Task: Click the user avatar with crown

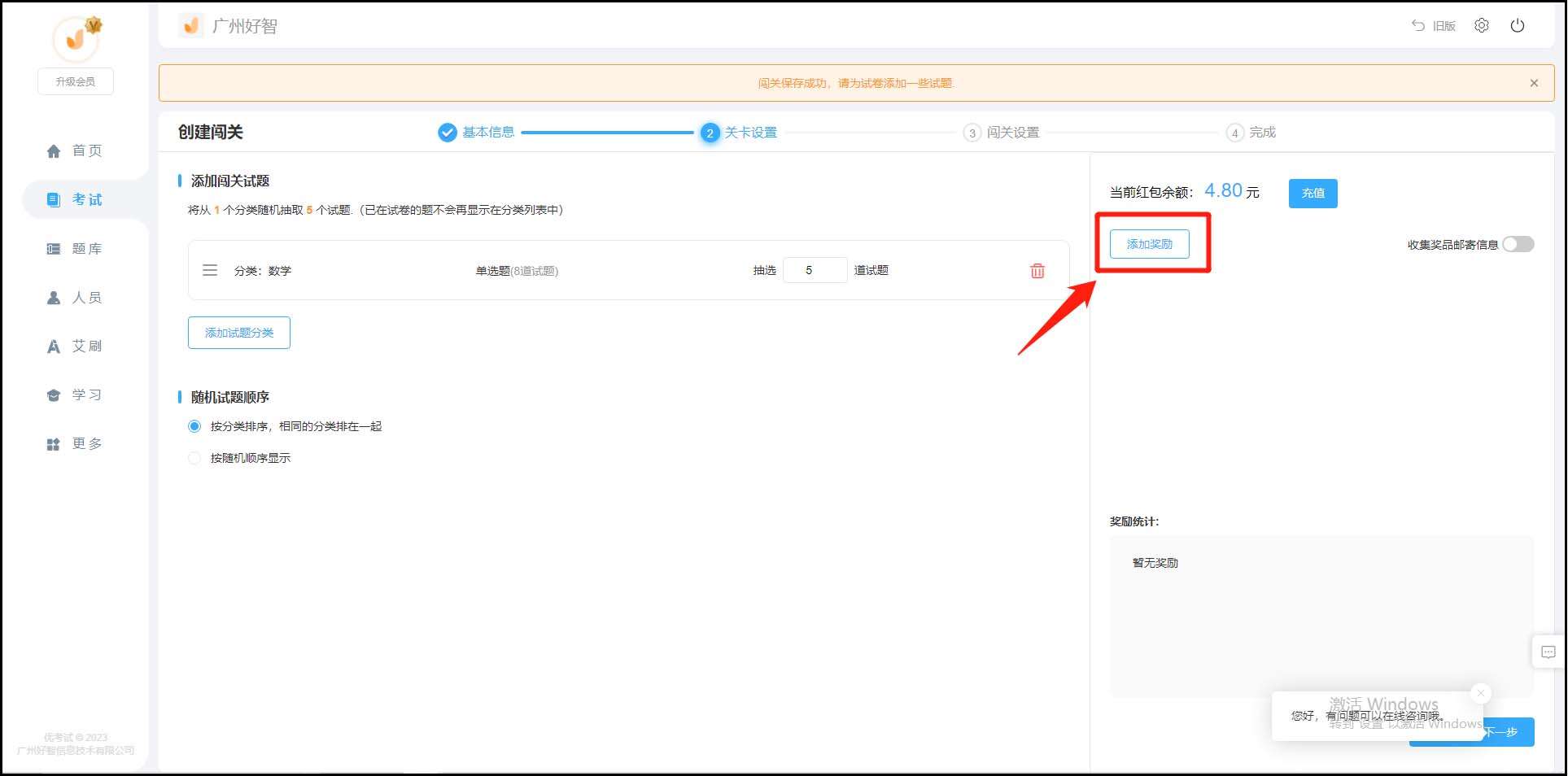Action: [x=76, y=37]
